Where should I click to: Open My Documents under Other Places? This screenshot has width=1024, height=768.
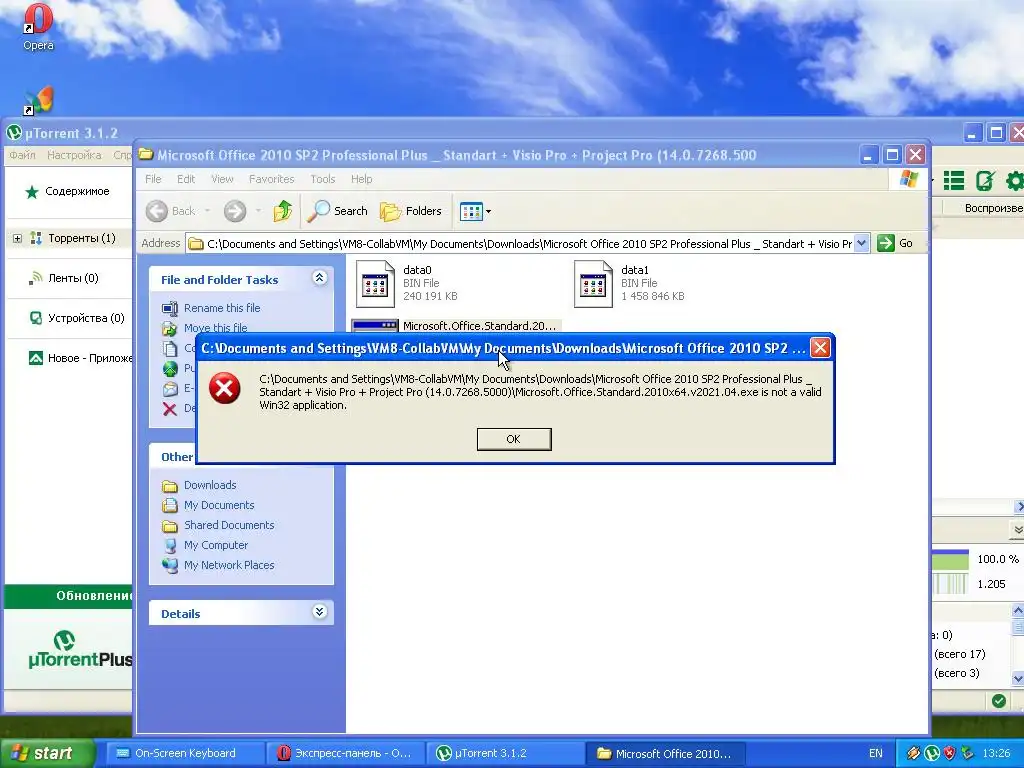(x=219, y=505)
